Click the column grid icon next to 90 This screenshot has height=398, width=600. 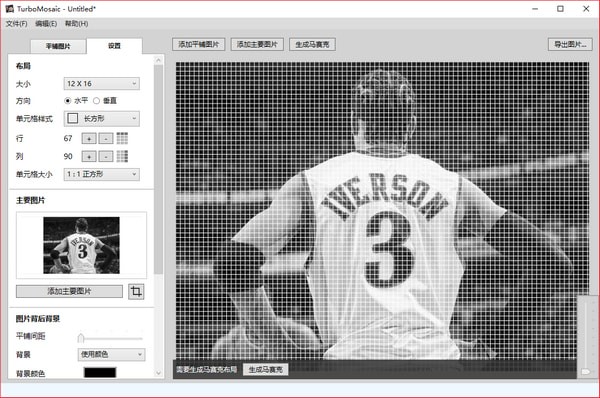pyautogui.click(x=122, y=156)
